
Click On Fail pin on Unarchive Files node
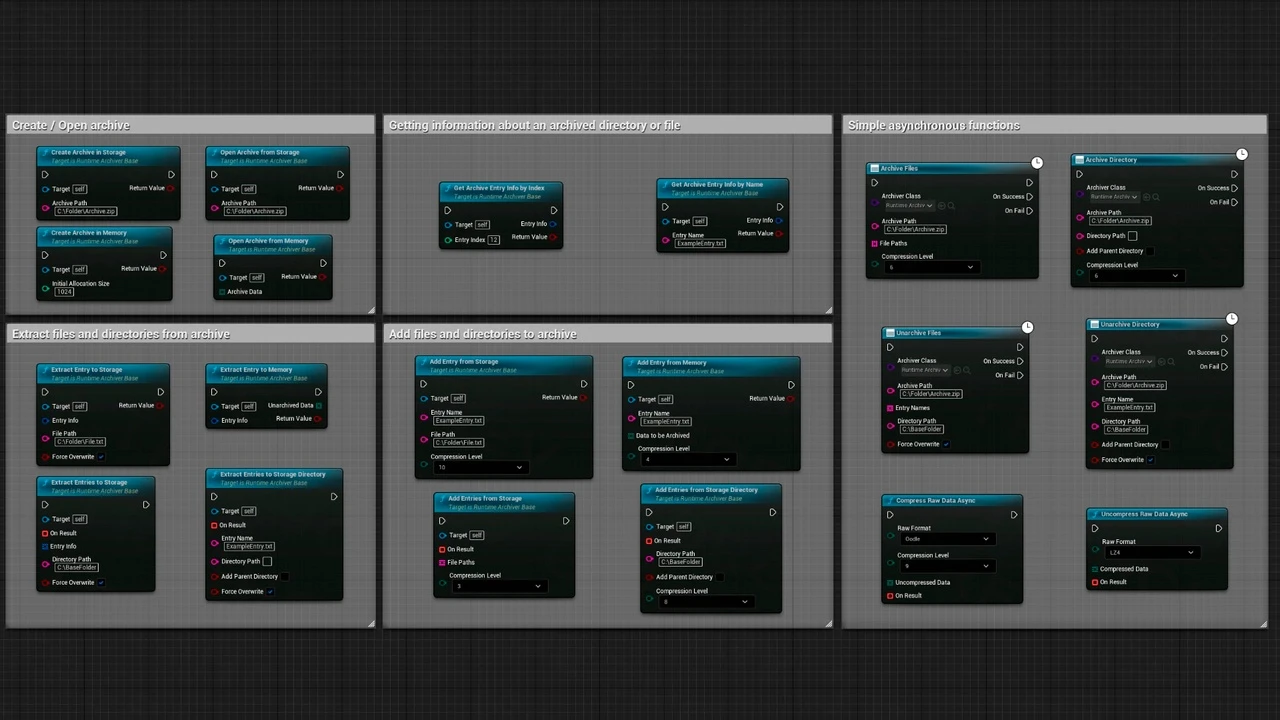[x=1020, y=375]
